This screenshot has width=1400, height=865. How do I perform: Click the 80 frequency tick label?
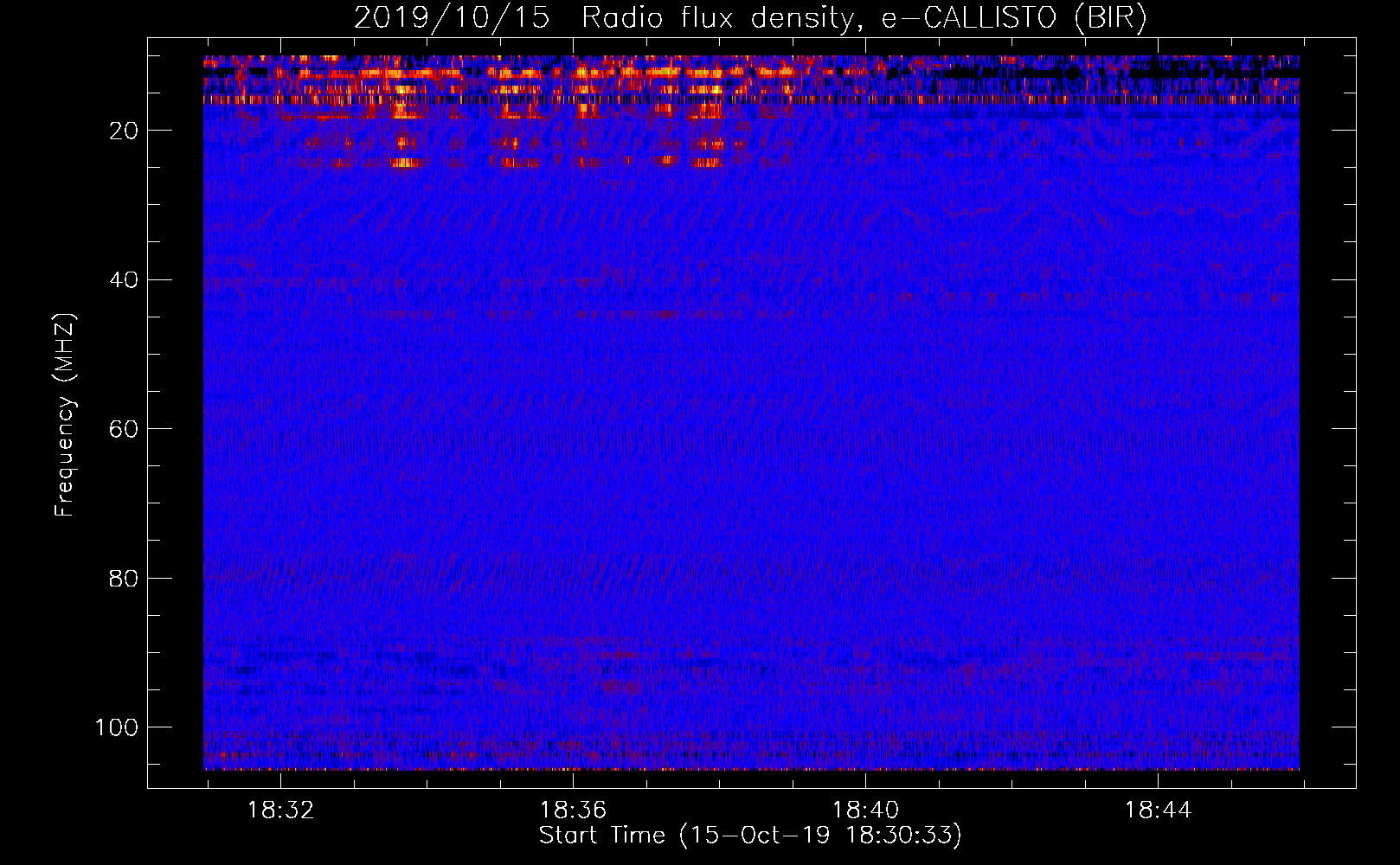(124, 578)
